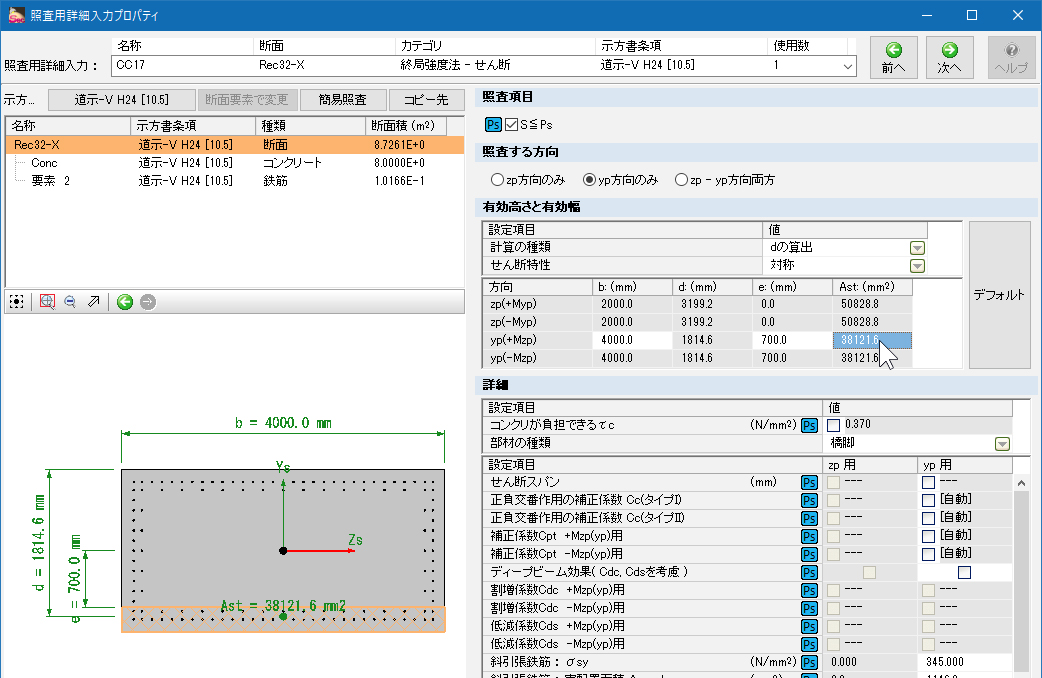Click Ps icon for 補正係数Cpt -Mzp(yp)用
The width and height of the screenshot is (1042, 678).
click(x=809, y=554)
